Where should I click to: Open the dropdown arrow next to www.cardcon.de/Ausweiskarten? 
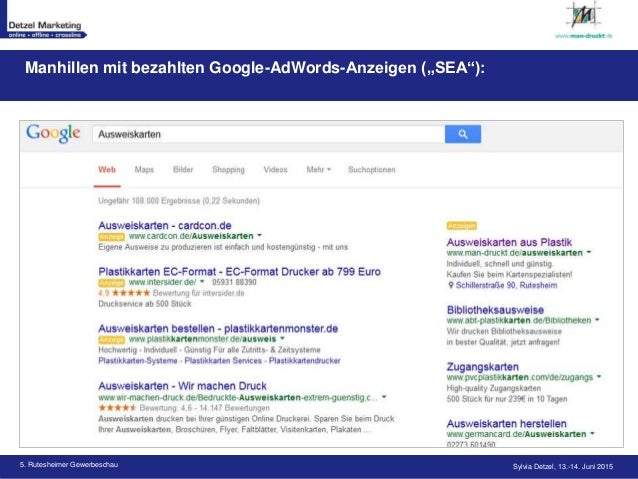click(260, 236)
